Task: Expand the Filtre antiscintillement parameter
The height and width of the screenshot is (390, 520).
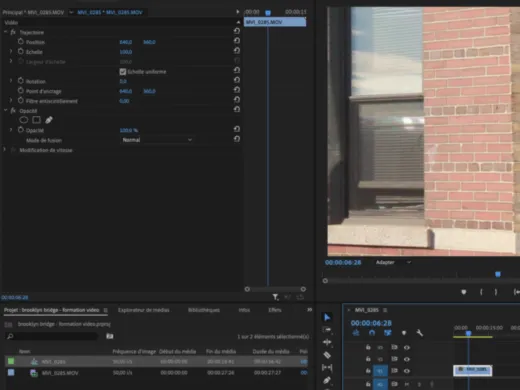Action: (x=11, y=100)
